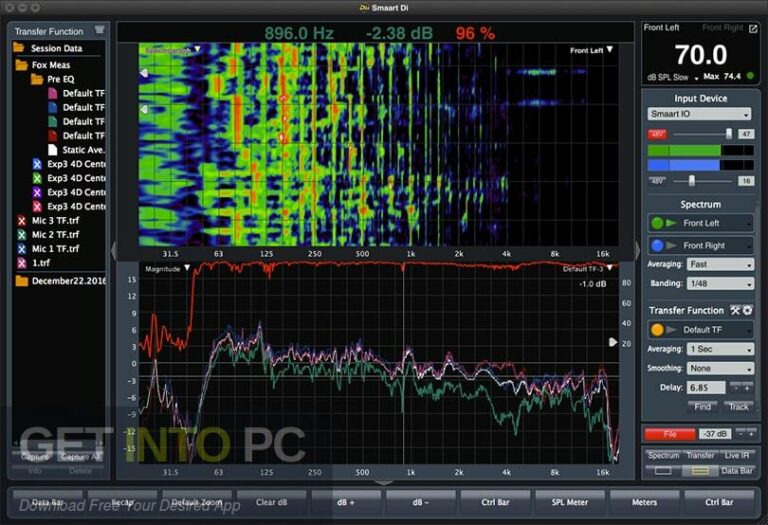This screenshot has width=768, height=525.
Task: Switch to Spectrum view
Action: tap(663, 455)
